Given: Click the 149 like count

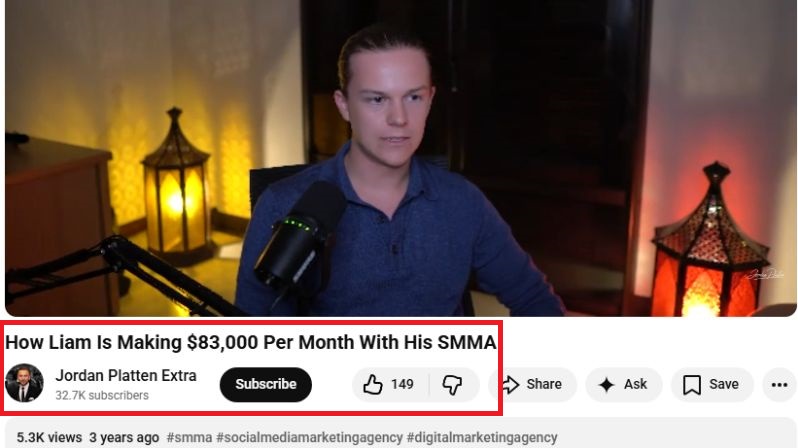Looking at the screenshot, I should point(402,384).
